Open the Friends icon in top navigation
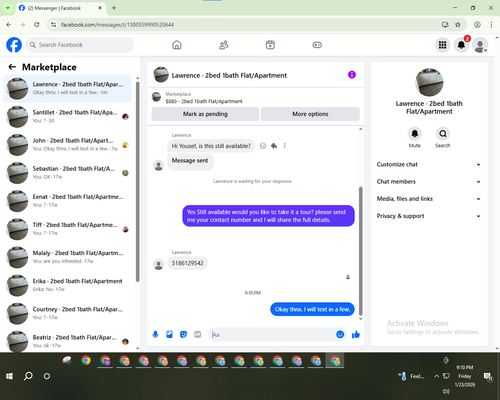500x400 pixels. tap(224, 45)
